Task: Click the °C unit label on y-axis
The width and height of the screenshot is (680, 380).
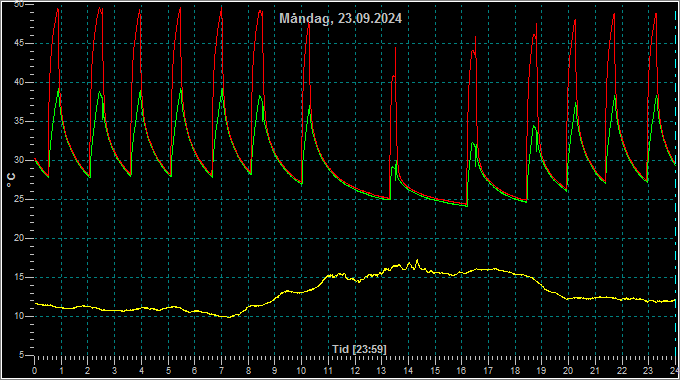Action: (10, 180)
